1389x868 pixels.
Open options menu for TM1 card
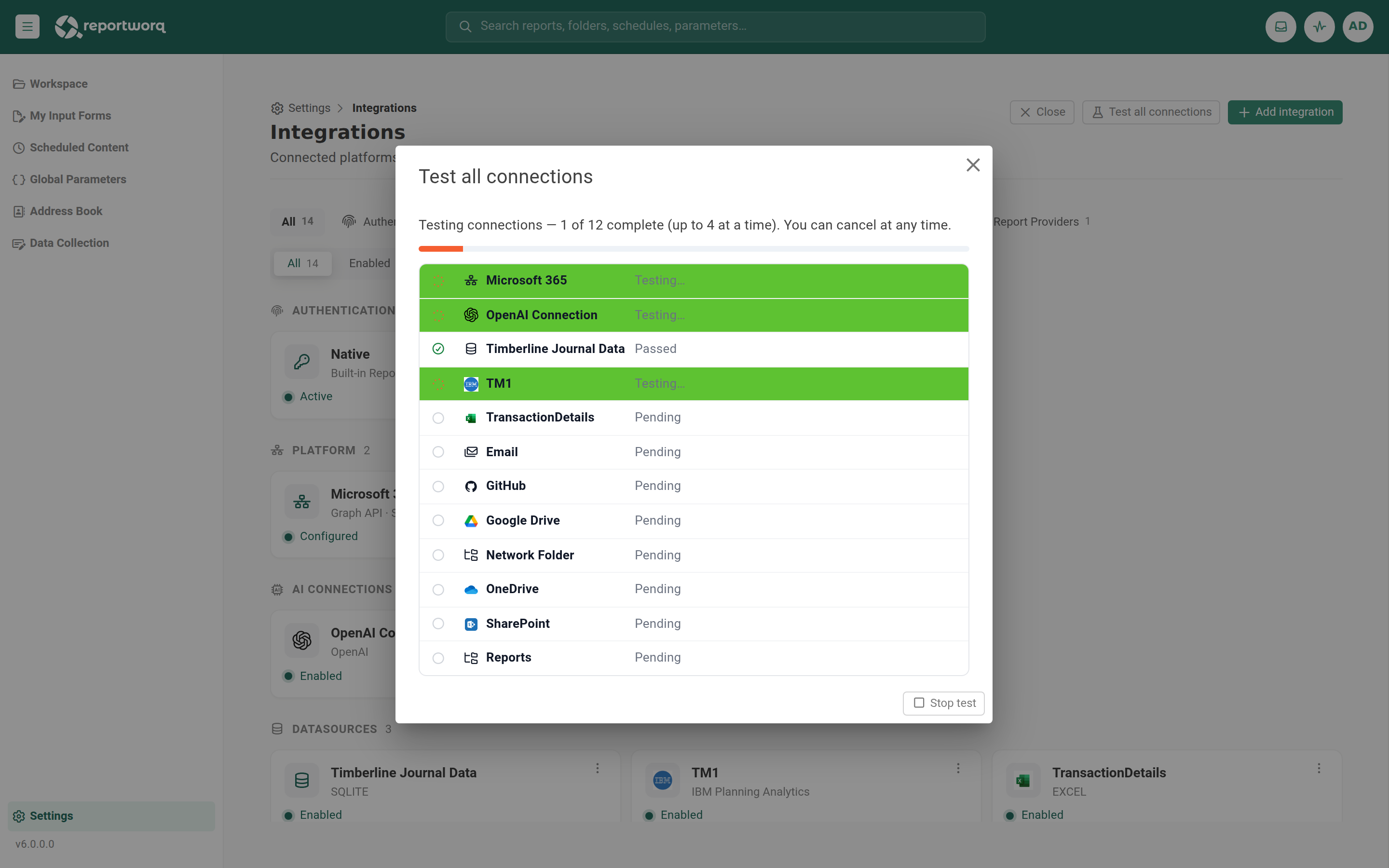pyautogui.click(x=958, y=768)
